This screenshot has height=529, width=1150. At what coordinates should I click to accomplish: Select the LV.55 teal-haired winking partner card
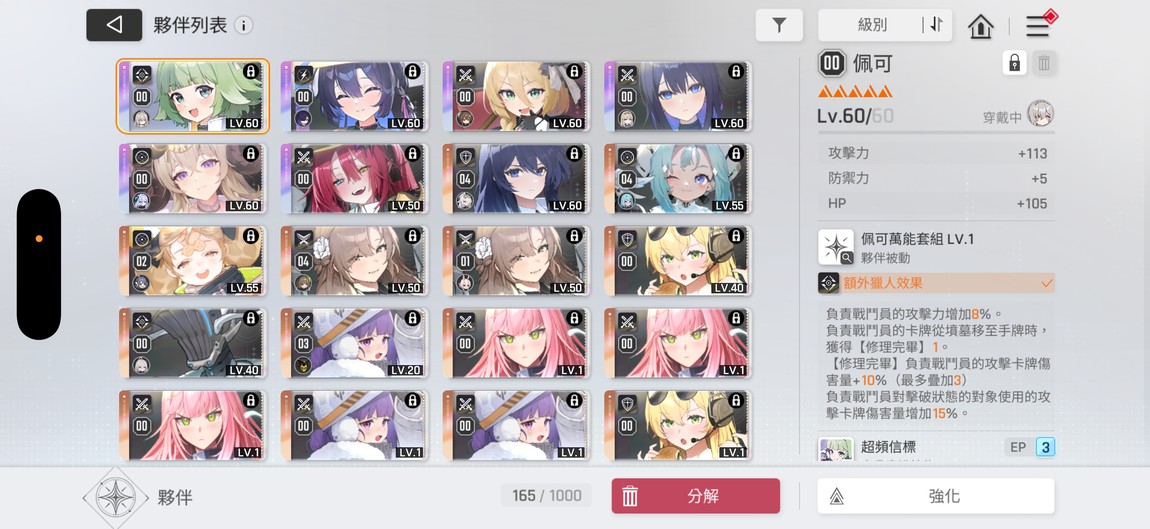click(678, 179)
